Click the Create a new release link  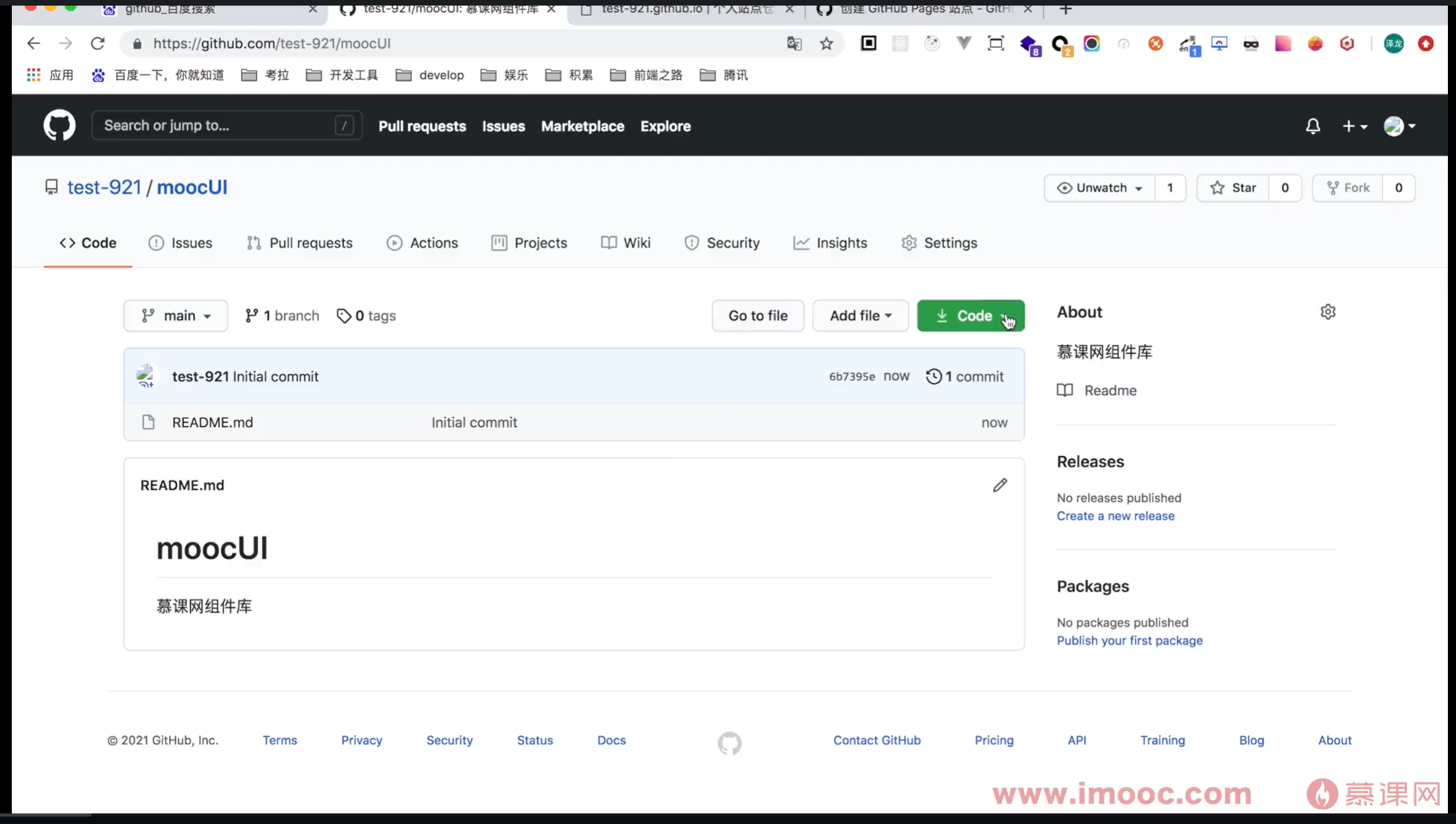(1115, 516)
